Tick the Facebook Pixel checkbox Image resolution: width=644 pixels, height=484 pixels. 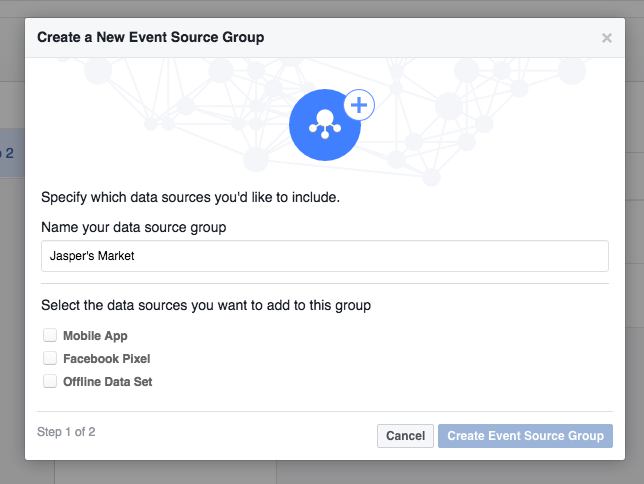click(50, 358)
